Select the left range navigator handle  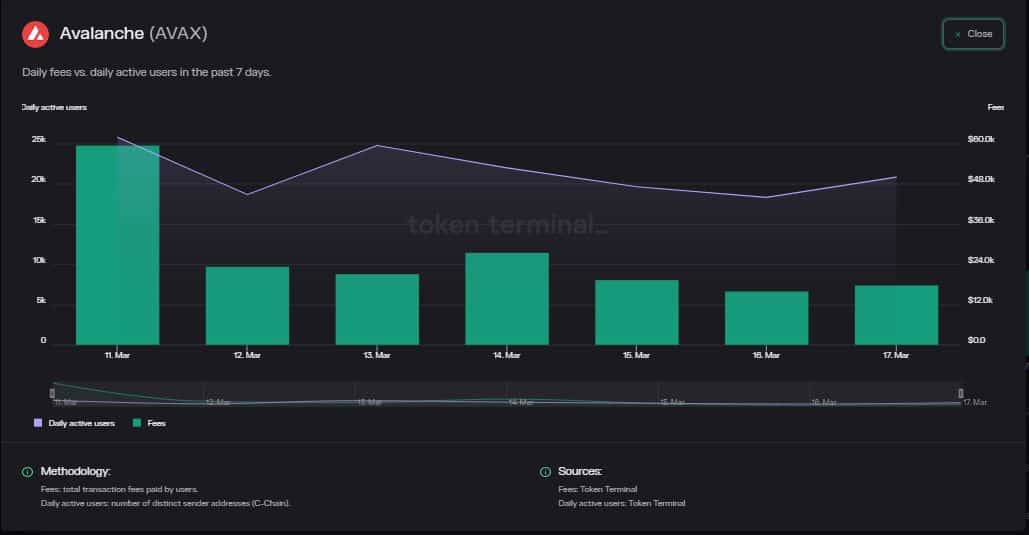pyautogui.click(x=52, y=393)
